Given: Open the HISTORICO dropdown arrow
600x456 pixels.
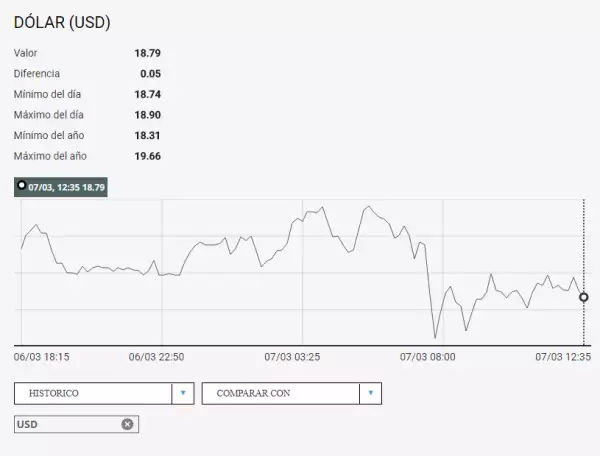Looking at the screenshot, I should [183, 393].
